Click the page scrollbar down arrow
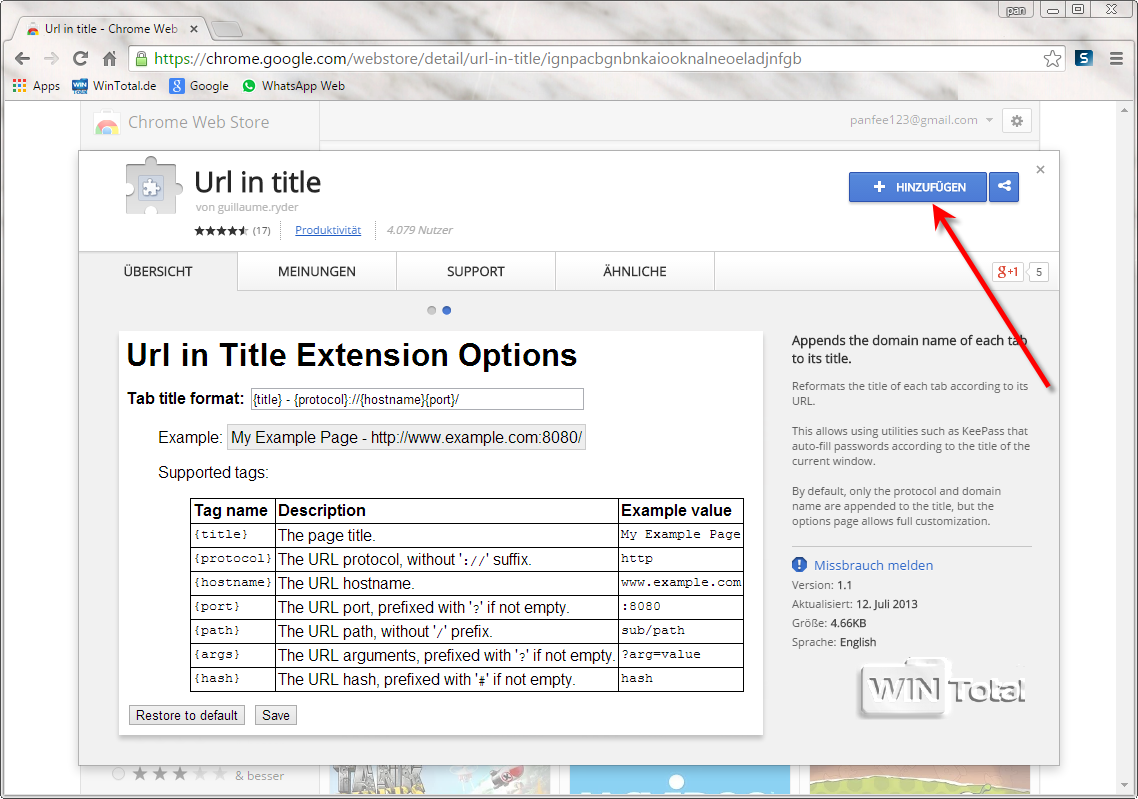1138x799 pixels. (1125, 786)
